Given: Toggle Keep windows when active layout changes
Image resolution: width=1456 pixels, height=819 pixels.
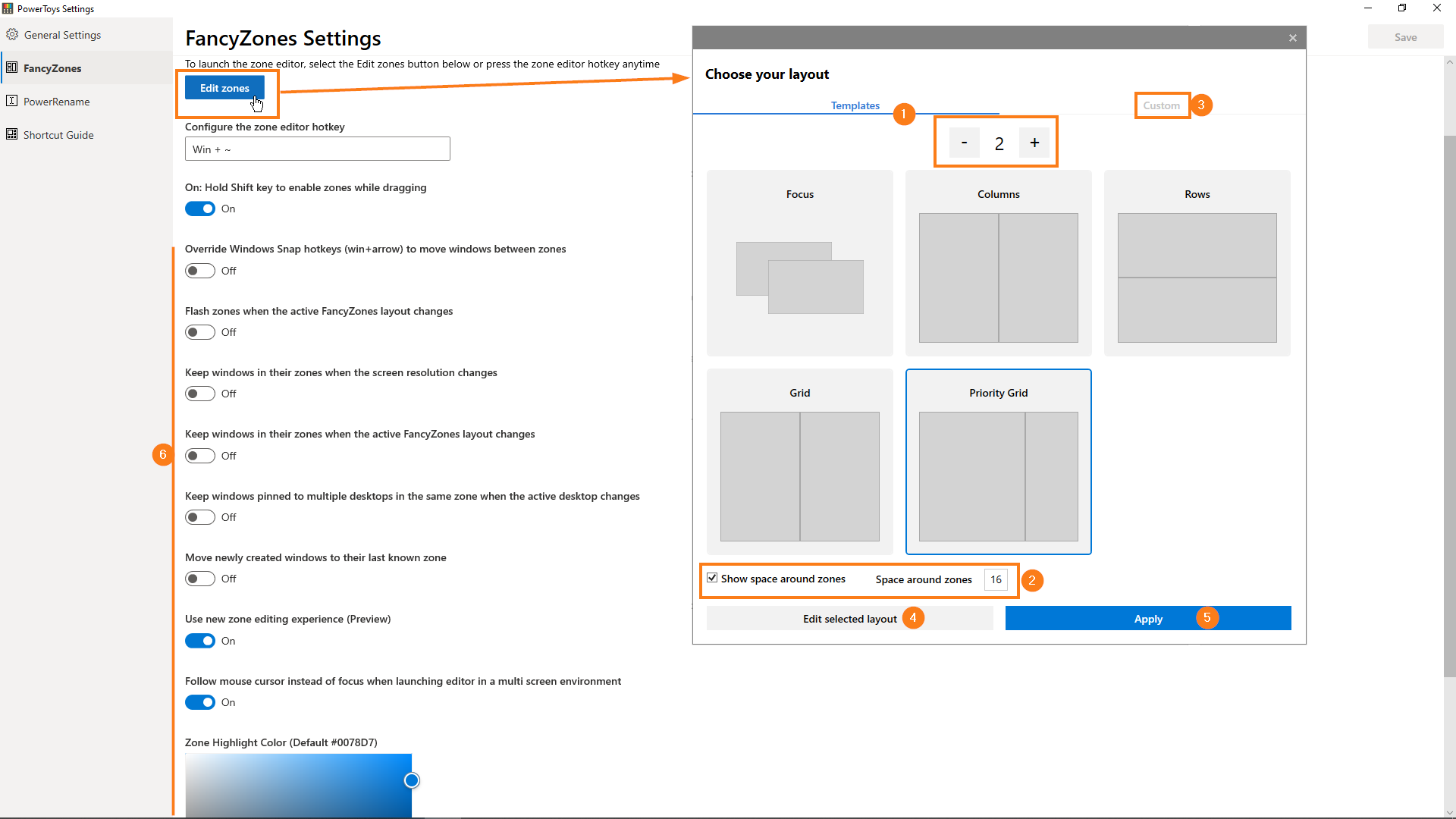Looking at the screenshot, I should pos(200,456).
